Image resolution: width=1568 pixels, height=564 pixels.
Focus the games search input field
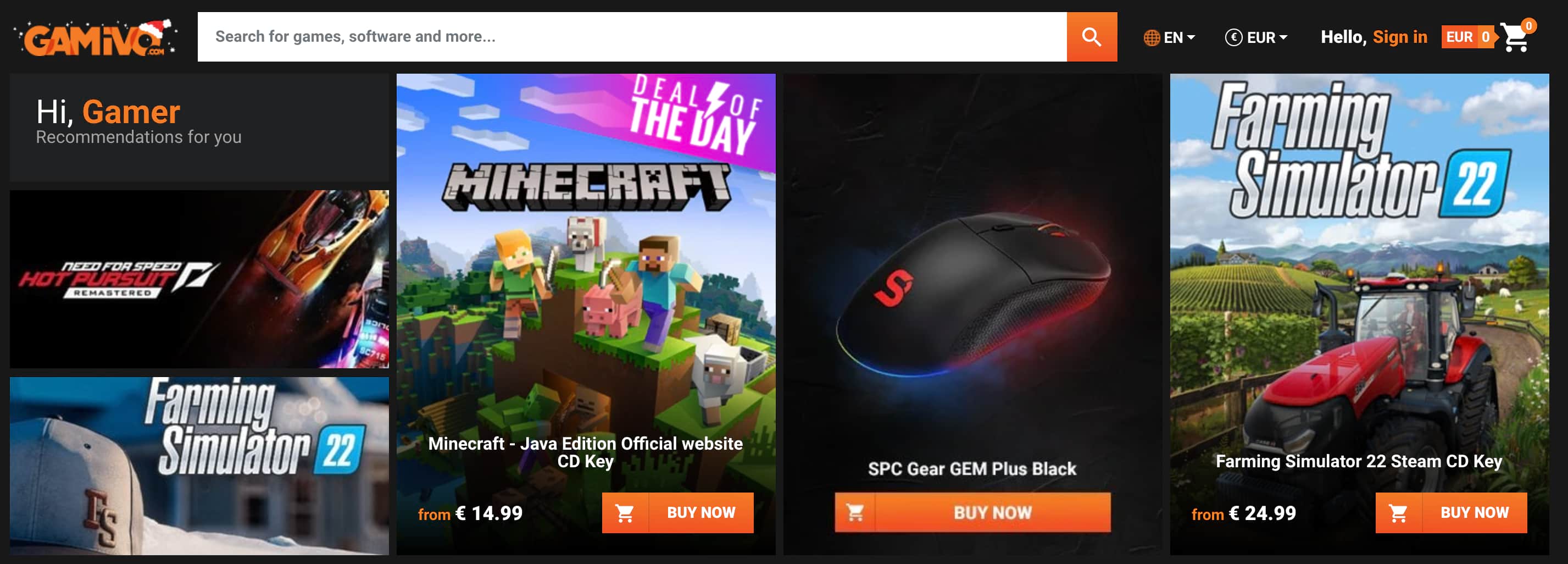632,36
